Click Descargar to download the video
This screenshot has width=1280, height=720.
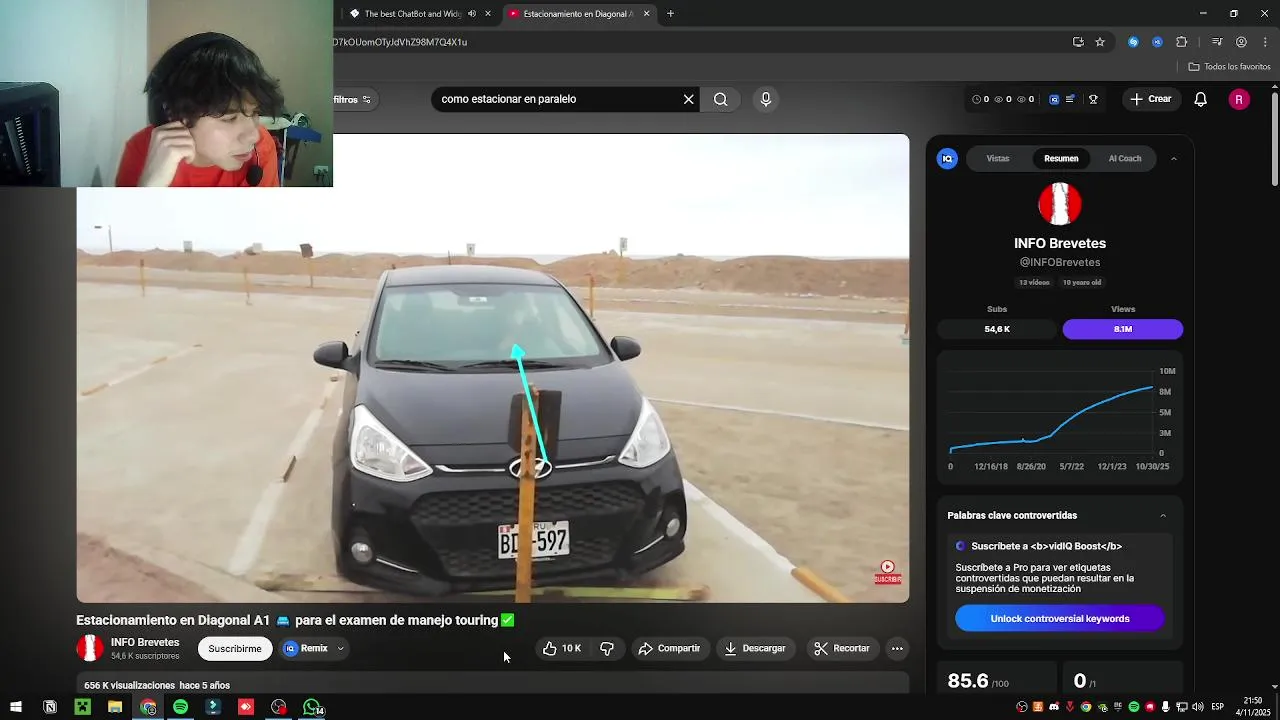tap(755, 648)
